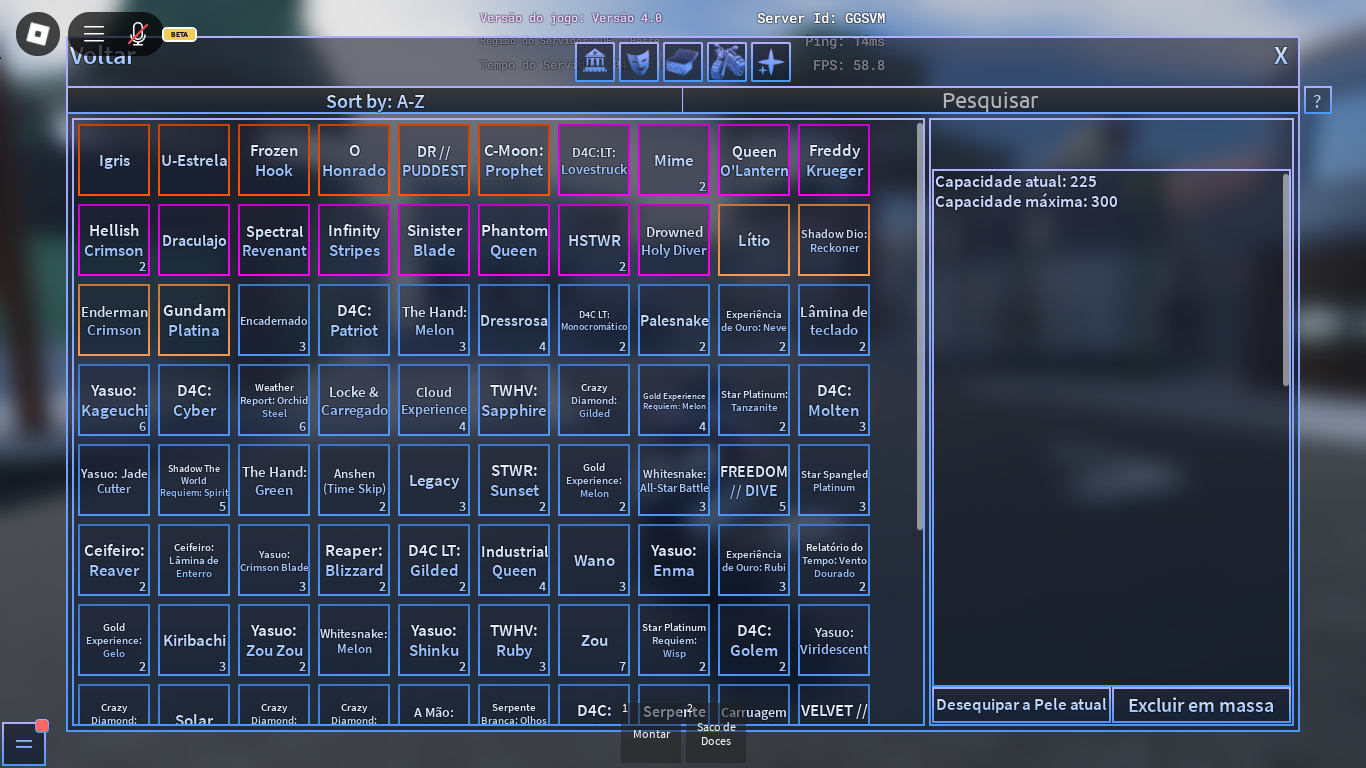The height and width of the screenshot is (768, 1366).
Task: Pick the TWHV: Sapphire skin
Action: pos(514,400)
